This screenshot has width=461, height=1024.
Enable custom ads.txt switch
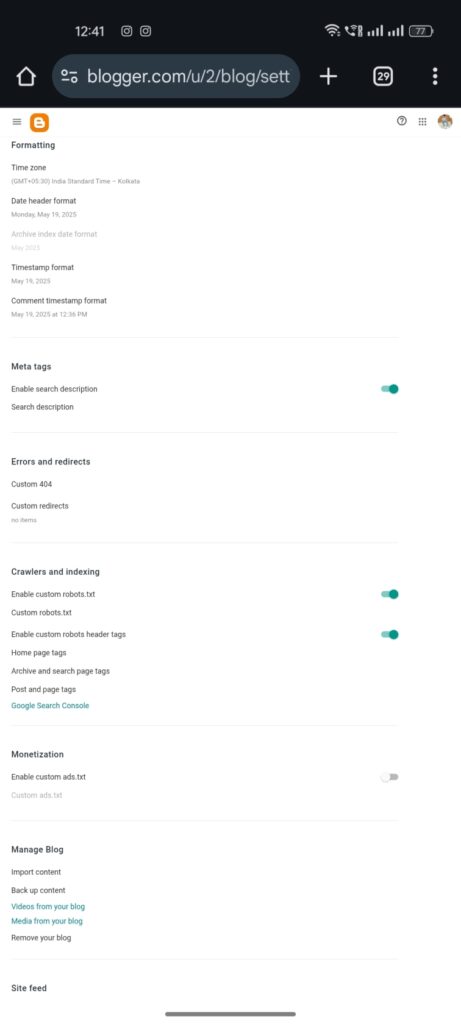[x=390, y=777]
